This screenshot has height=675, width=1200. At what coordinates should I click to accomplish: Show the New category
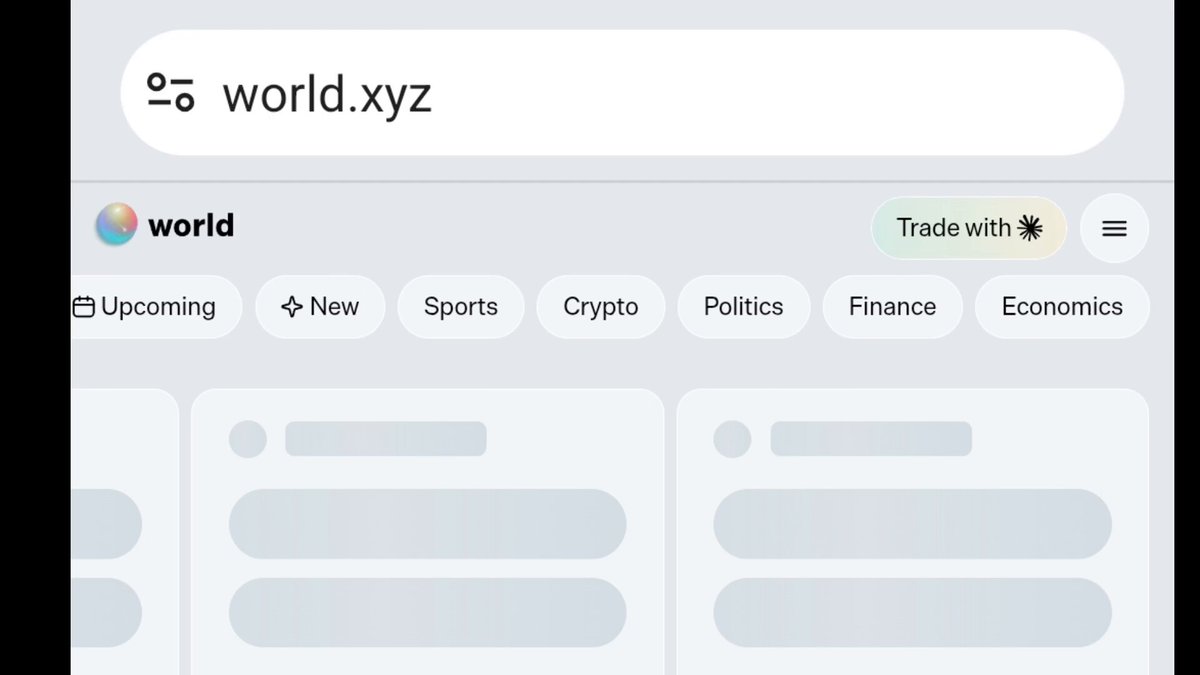(320, 307)
